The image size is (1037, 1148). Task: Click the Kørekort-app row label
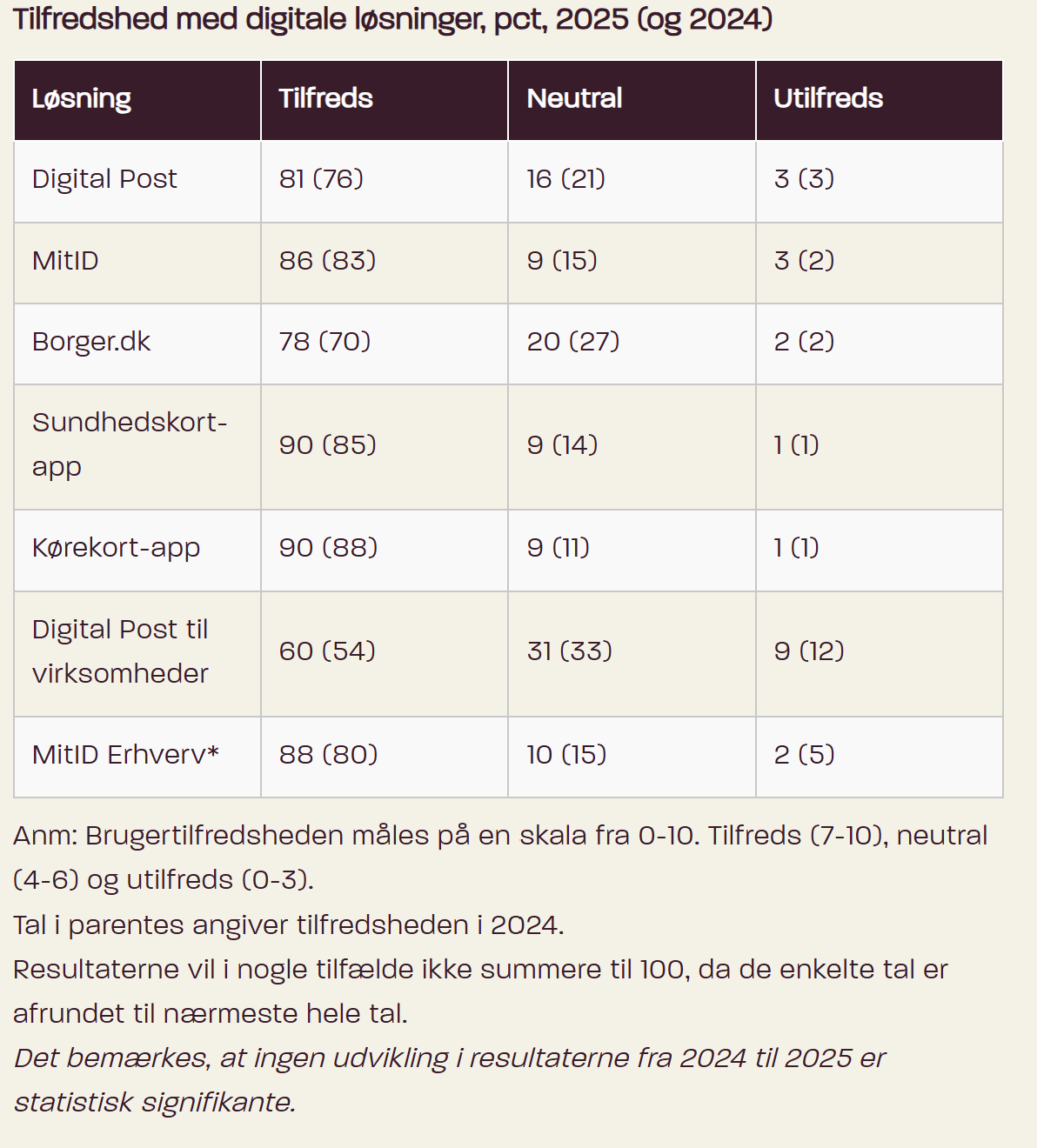[x=116, y=548]
